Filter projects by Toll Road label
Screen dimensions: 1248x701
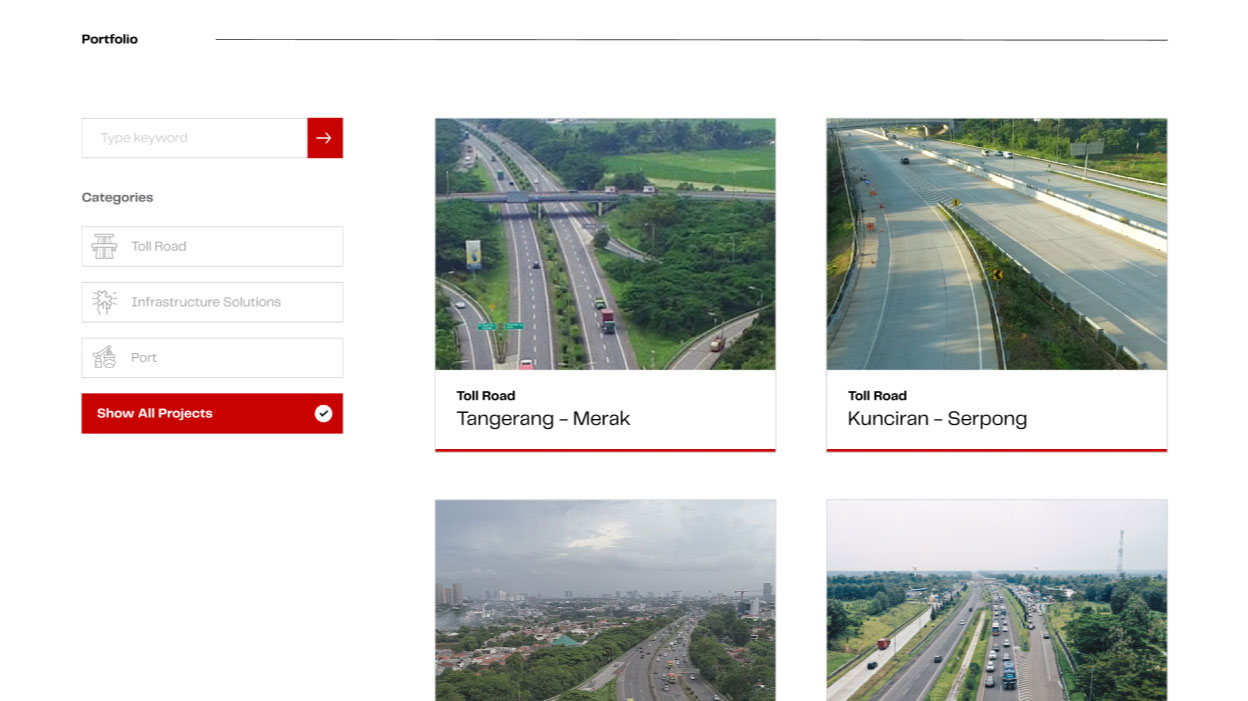tap(159, 246)
